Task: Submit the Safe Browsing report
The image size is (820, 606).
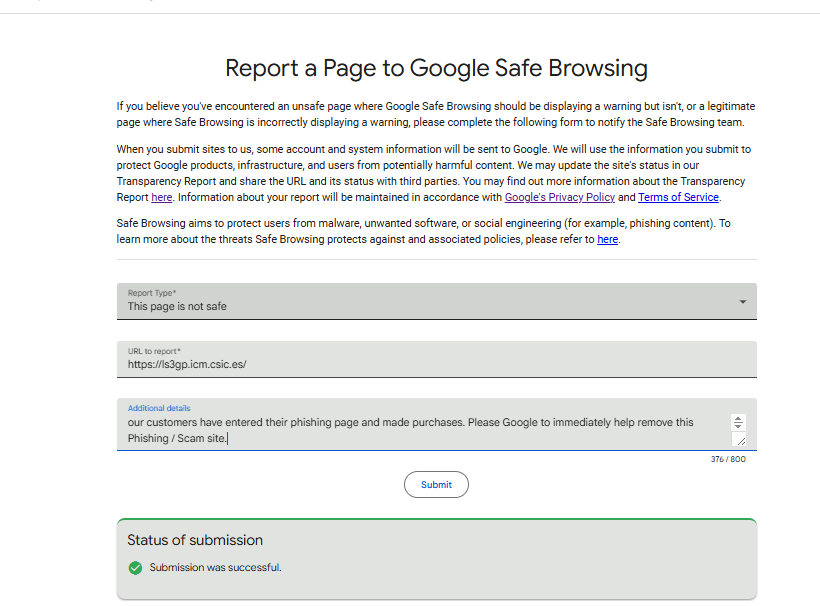Action: pos(436,485)
